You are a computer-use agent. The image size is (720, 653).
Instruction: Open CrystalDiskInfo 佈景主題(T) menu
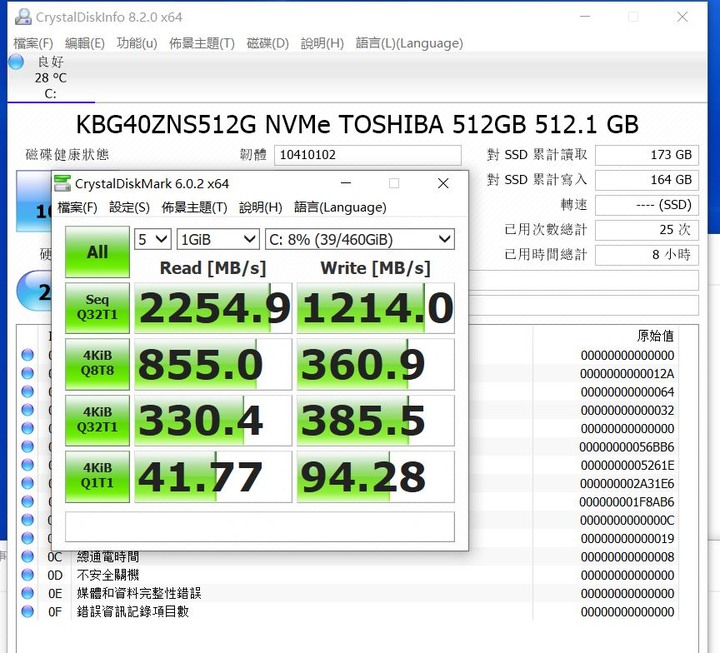pyautogui.click(x=202, y=43)
